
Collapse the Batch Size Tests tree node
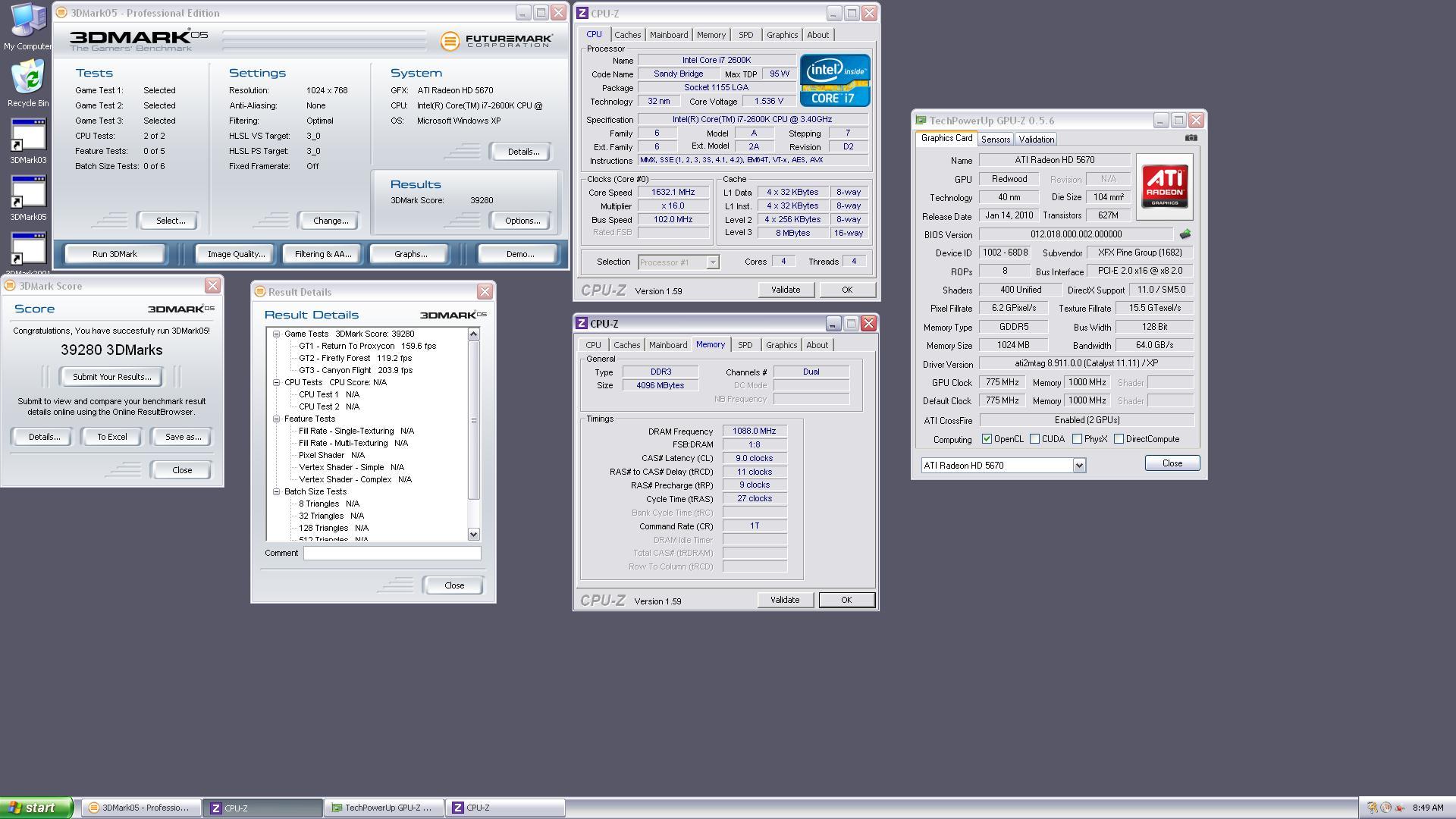[277, 491]
